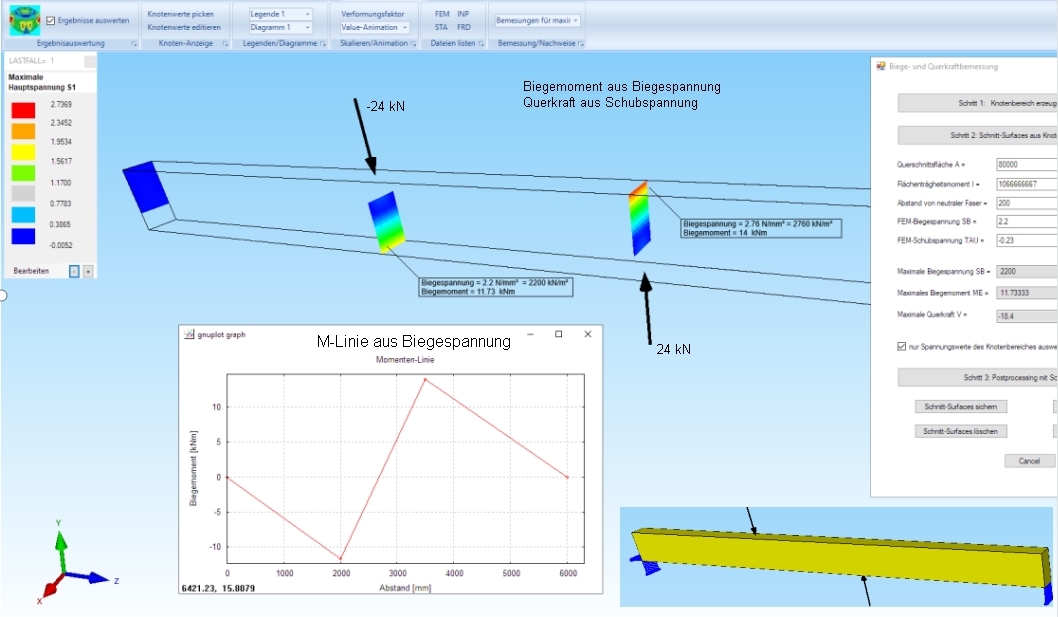Click the FEM results icon in ribbon

click(25, 20)
